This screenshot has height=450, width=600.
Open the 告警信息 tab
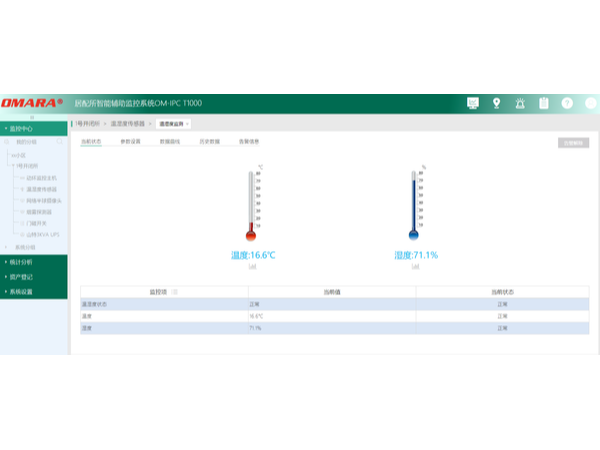tap(248, 142)
